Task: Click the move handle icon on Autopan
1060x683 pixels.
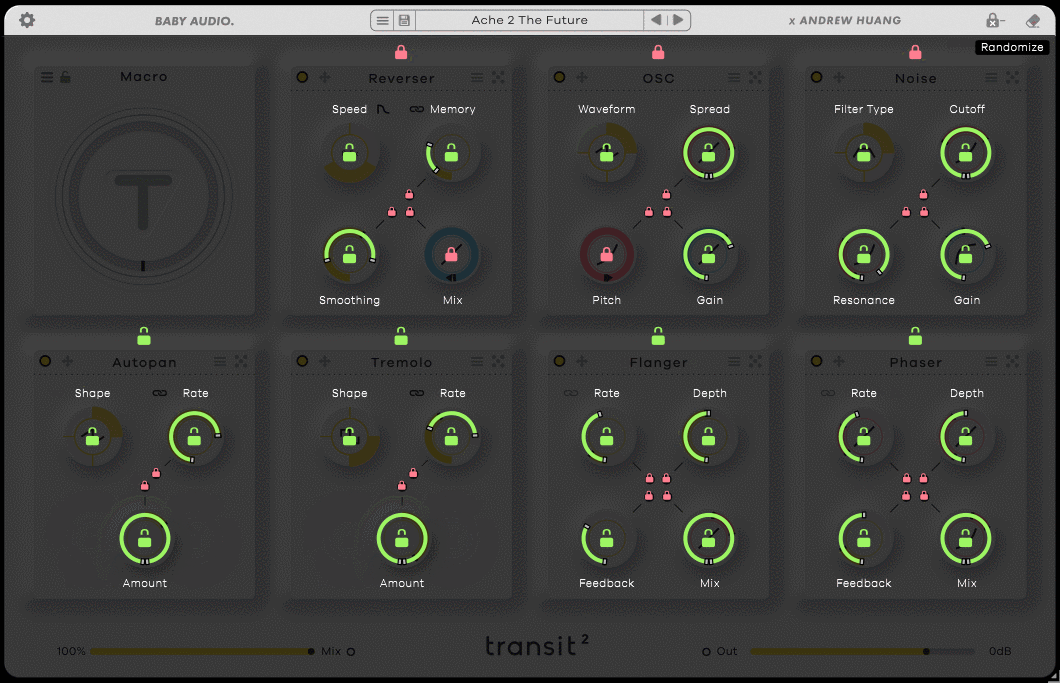Action: click(x=68, y=361)
